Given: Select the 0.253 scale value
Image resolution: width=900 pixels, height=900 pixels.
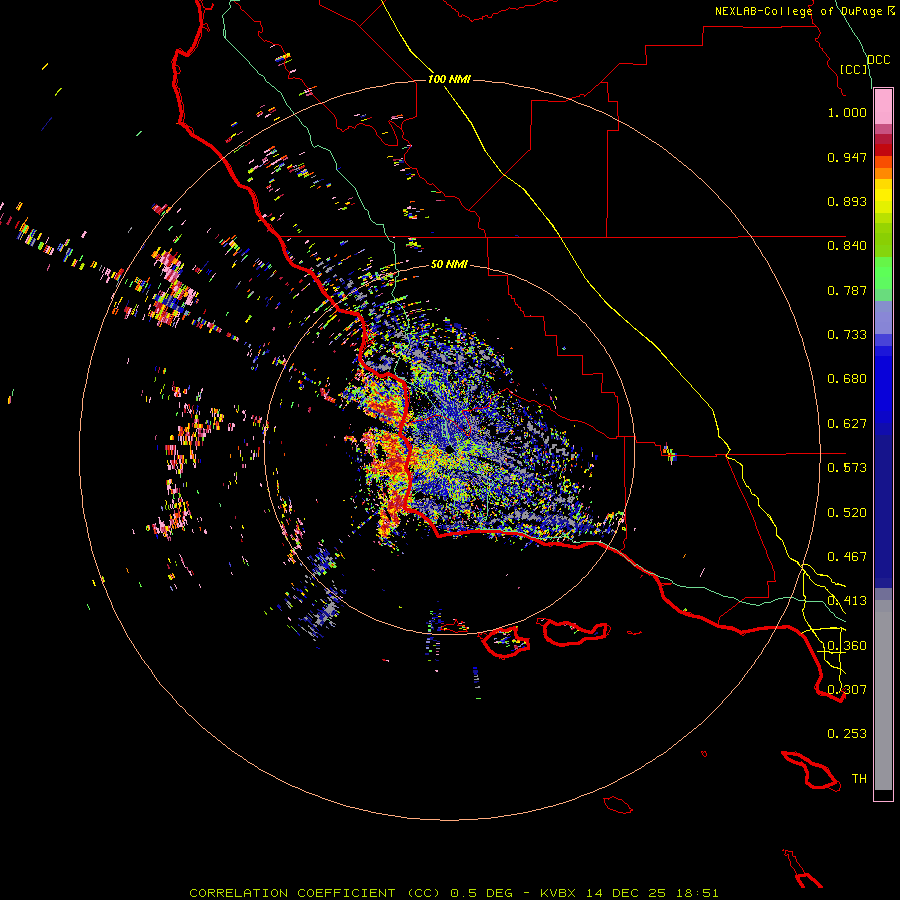Looking at the screenshot, I should coord(847,734).
